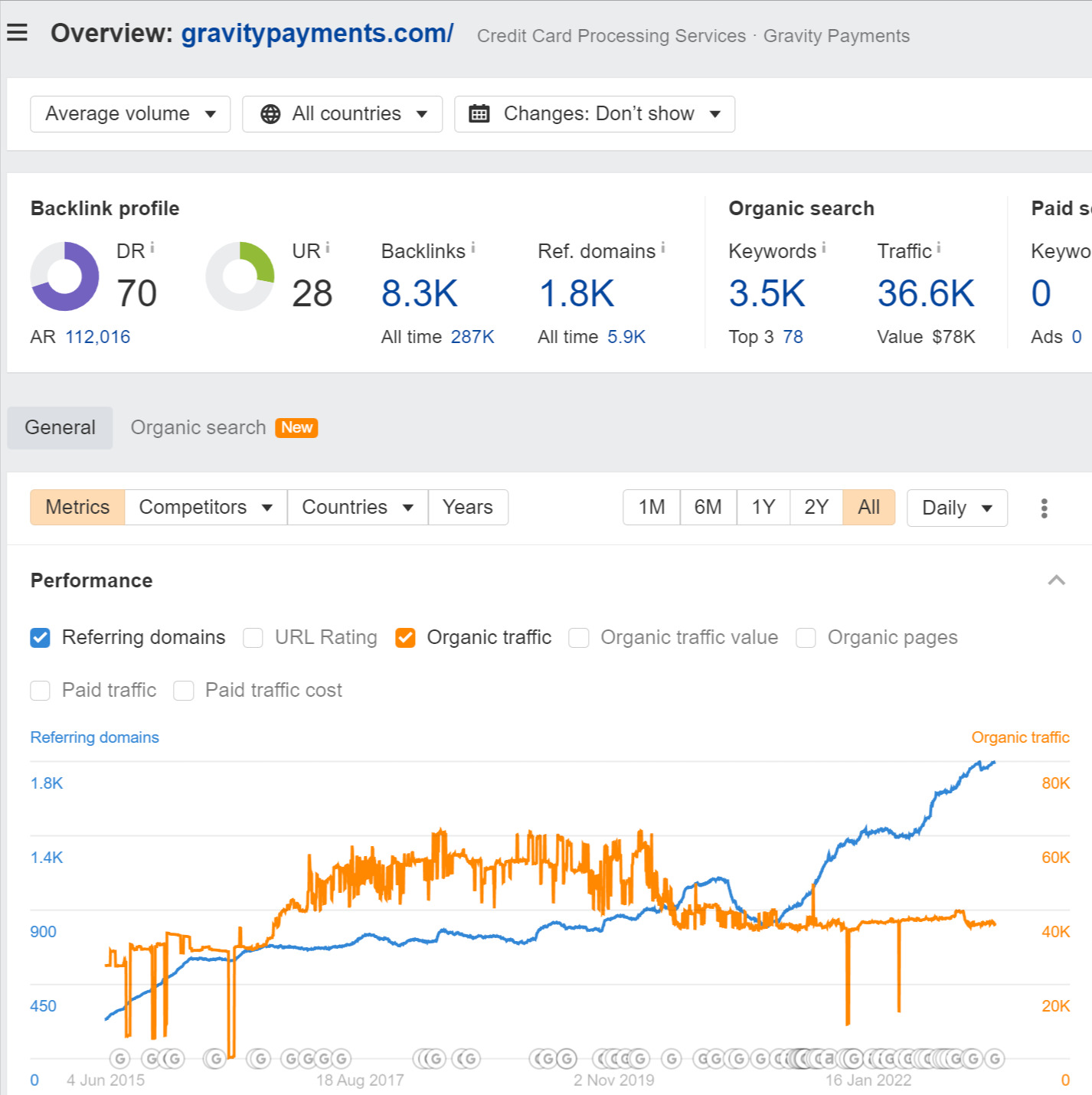Open the three-dot options menu near Daily
1092x1095 pixels.
point(1044,508)
